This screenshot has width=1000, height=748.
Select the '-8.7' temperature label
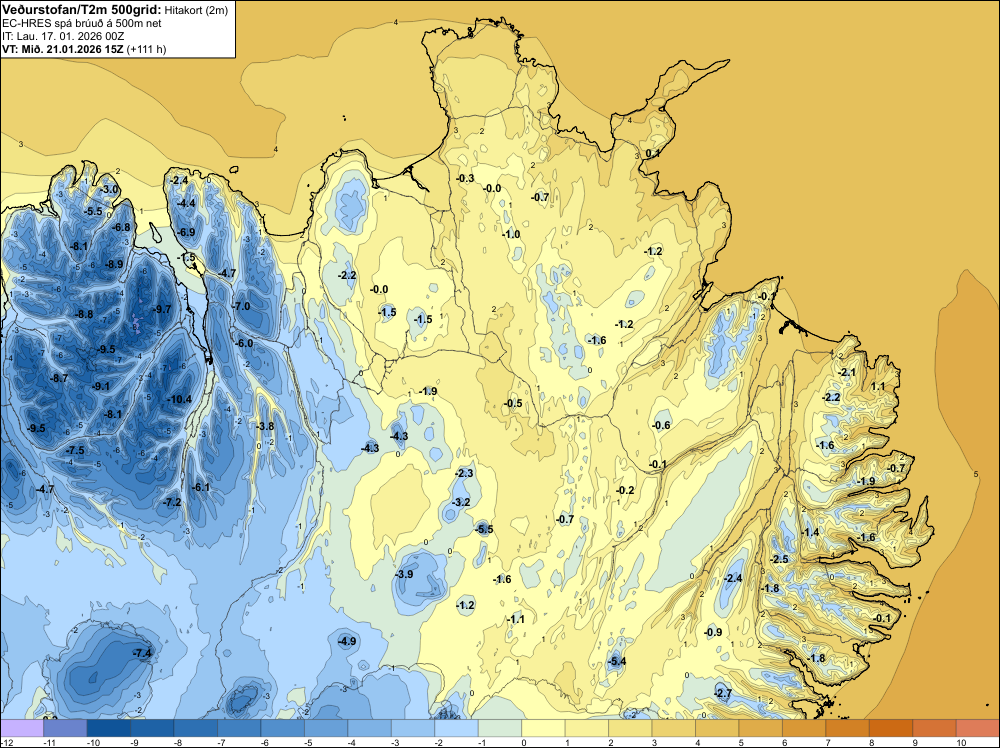[x=59, y=378]
